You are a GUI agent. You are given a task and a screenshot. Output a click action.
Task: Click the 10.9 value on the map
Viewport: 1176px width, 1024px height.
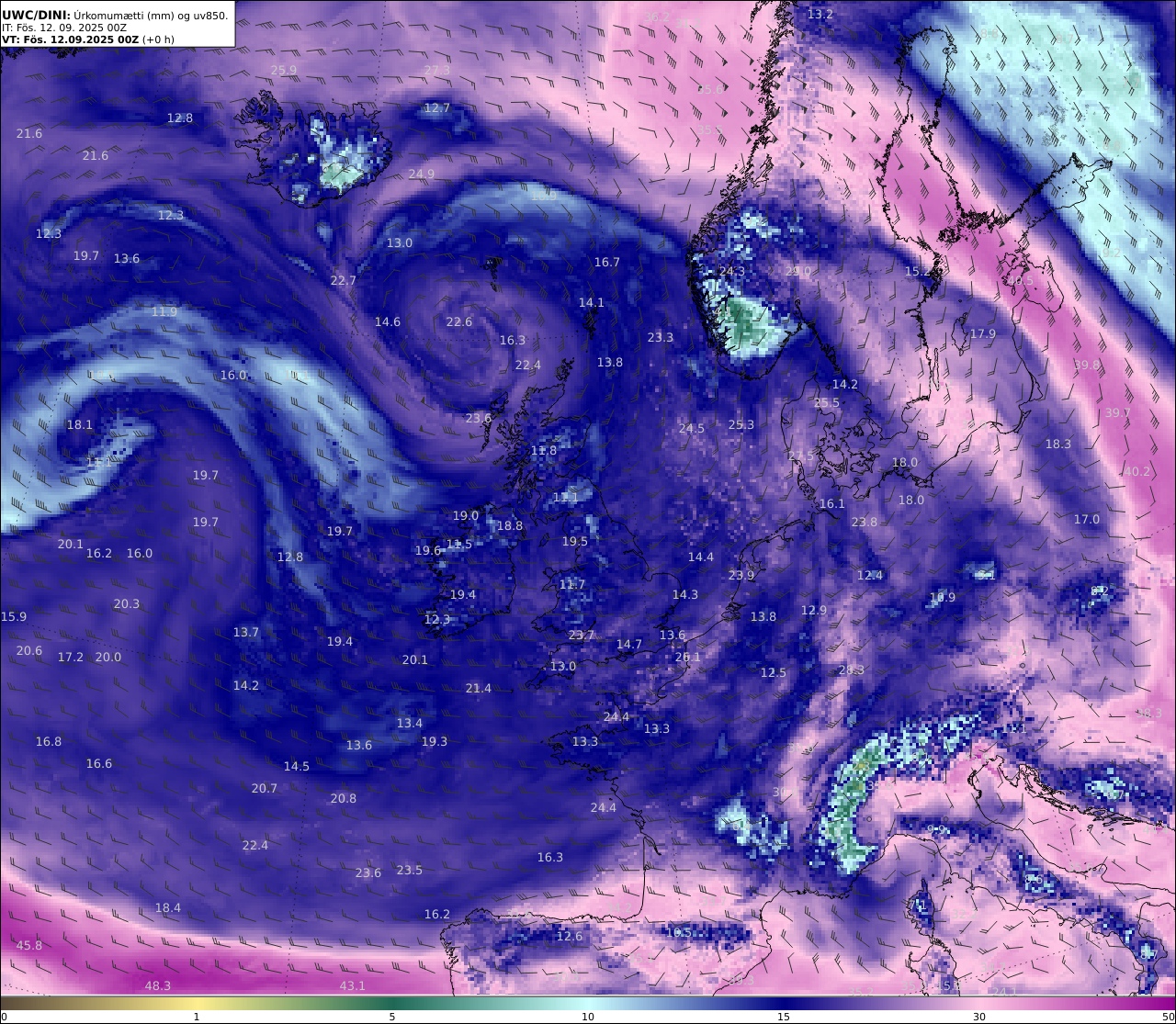943,598
